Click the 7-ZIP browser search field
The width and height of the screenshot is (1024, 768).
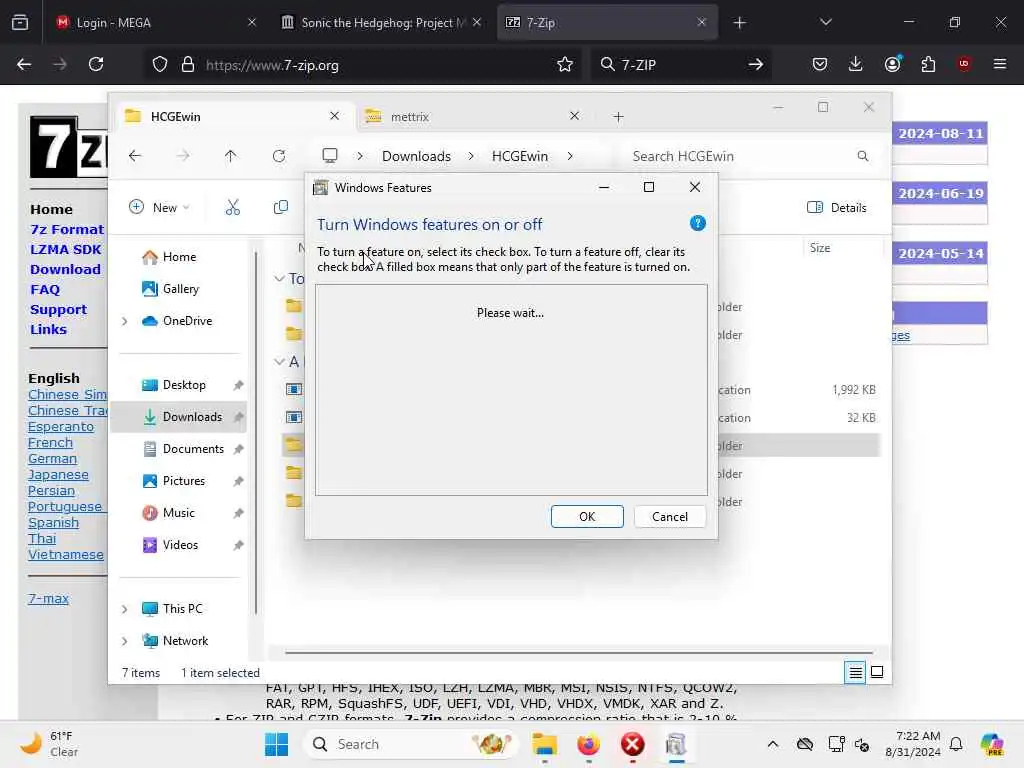click(681, 64)
